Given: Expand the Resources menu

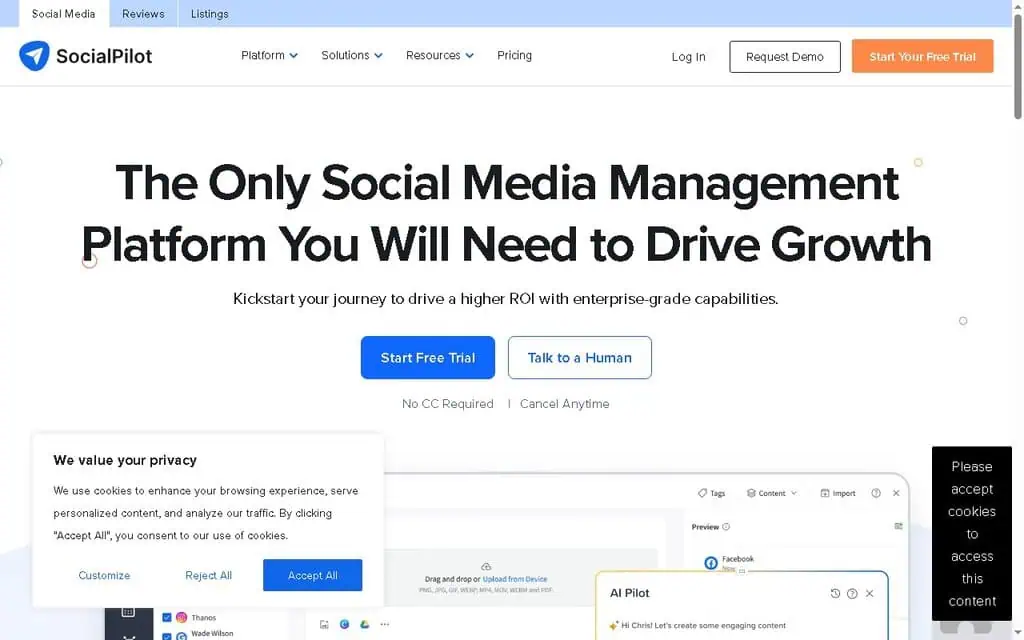Looking at the screenshot, I should pyautogui.click(x=440, y=56).
